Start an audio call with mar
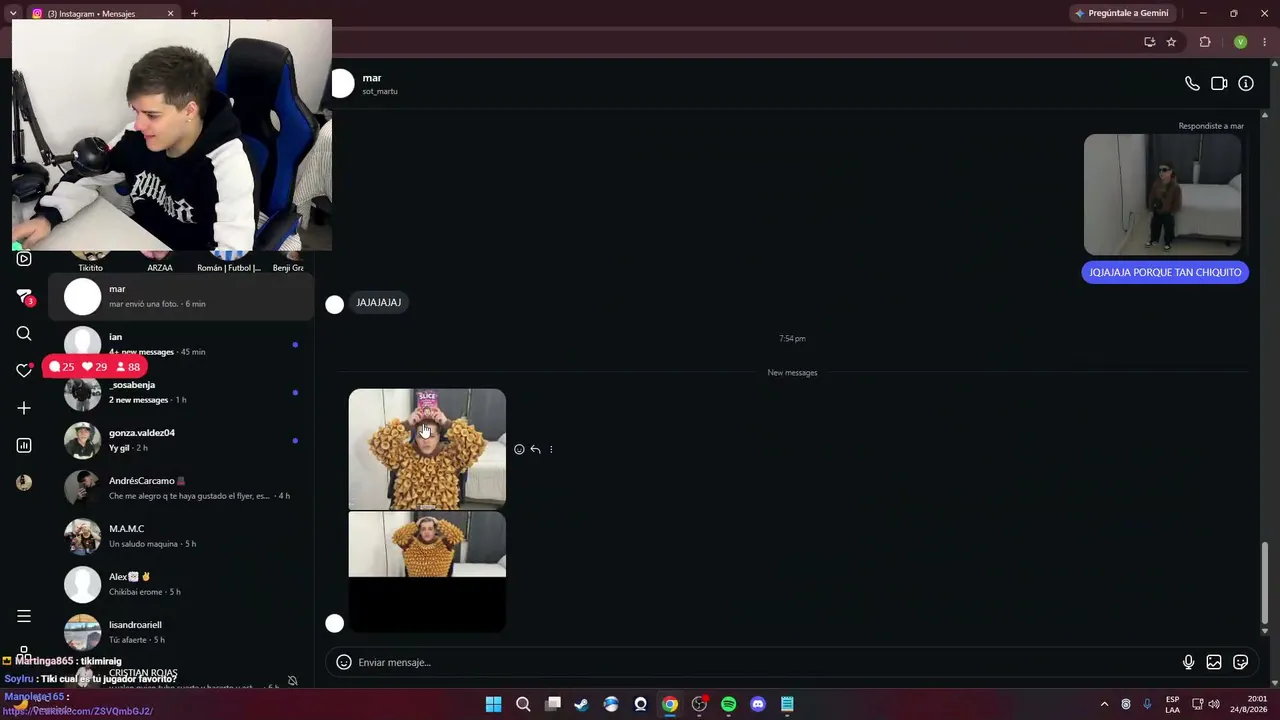Image resolution: width=1280 pixels, height=720 pixels. point(1192,84)
